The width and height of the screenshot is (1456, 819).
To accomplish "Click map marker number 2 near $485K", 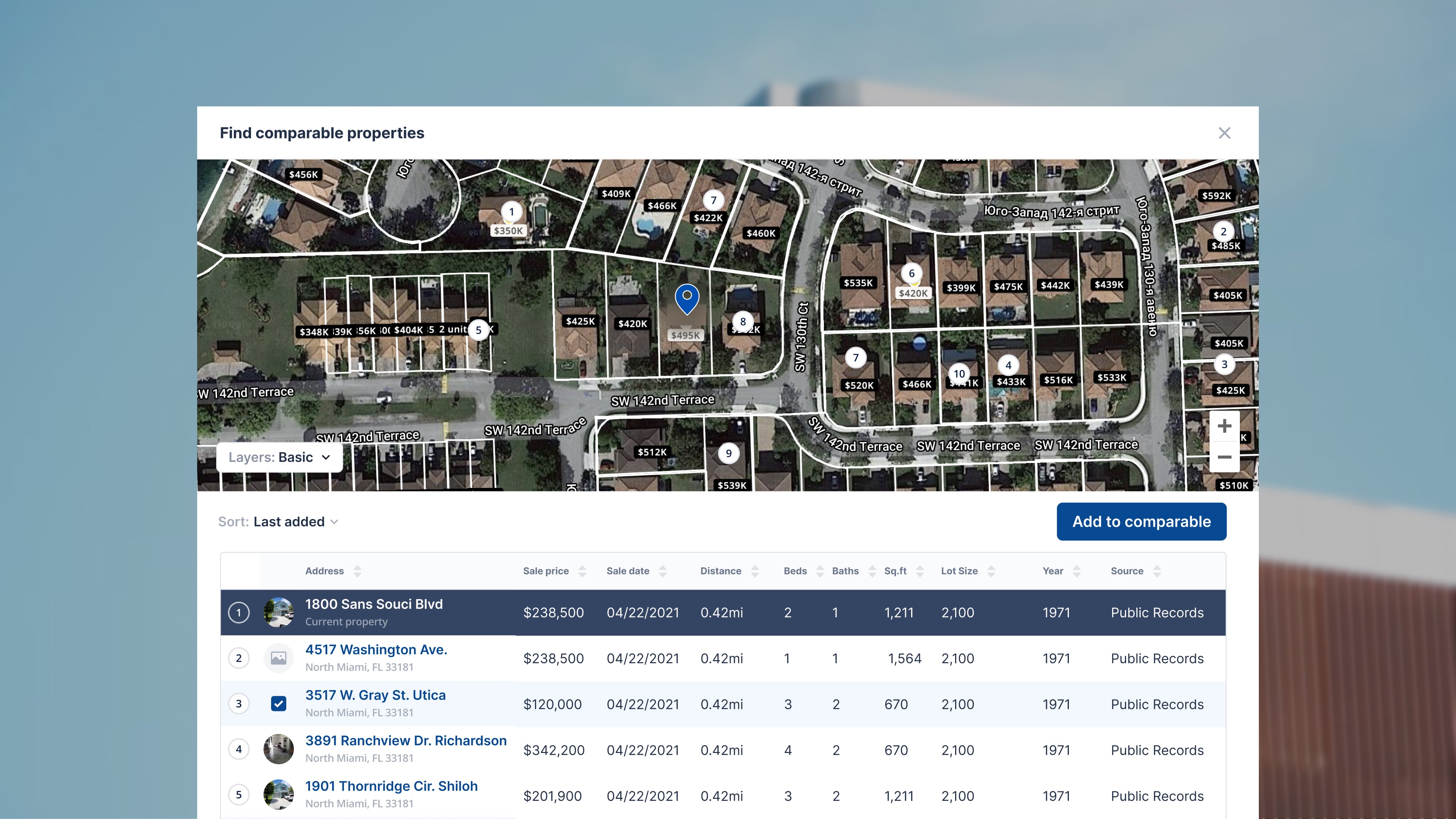I will (x=1223, y=232).
